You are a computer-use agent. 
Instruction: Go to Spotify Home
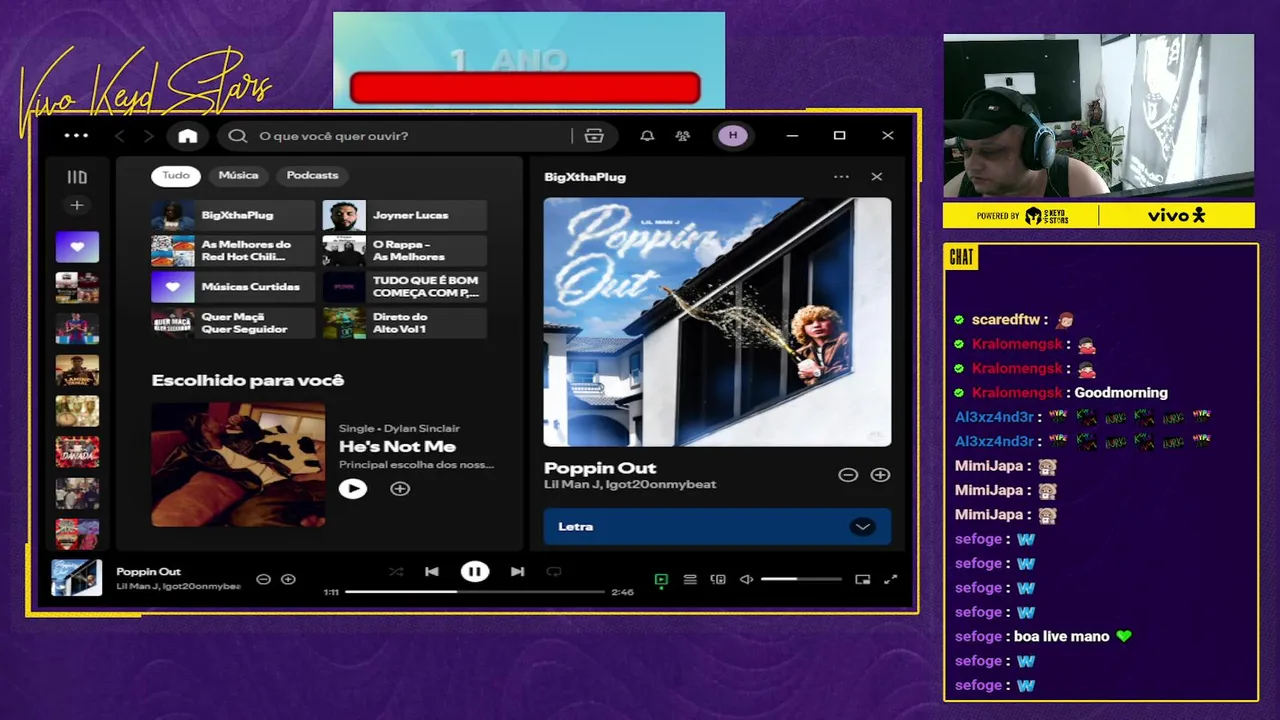[x=188, y=136]
